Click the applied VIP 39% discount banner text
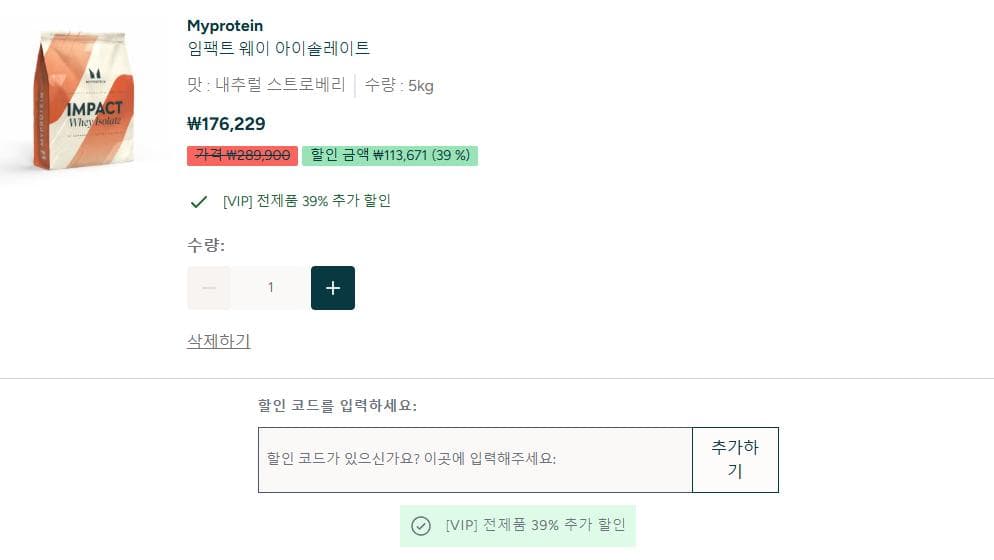This screenshot has height=560, width=994. click(x=534, y=526)
